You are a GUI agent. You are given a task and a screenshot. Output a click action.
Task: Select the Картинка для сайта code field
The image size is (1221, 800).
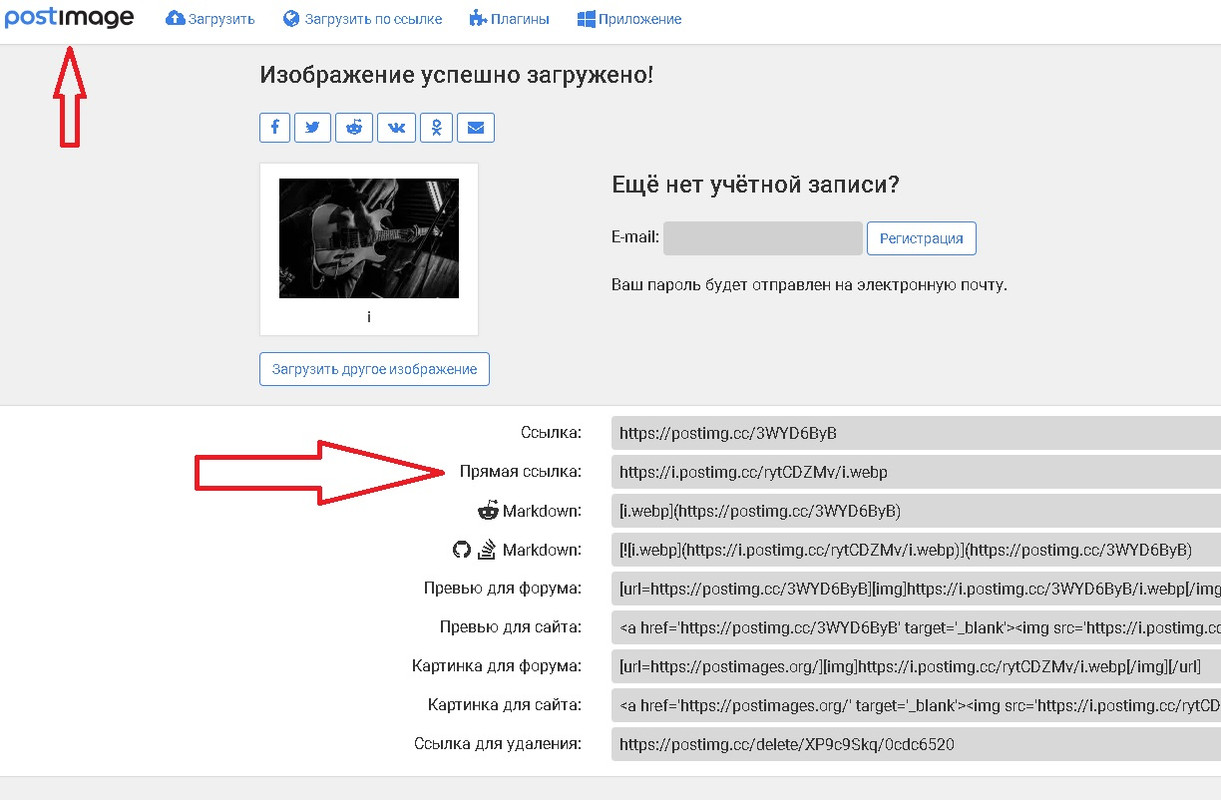pos(915,705)
